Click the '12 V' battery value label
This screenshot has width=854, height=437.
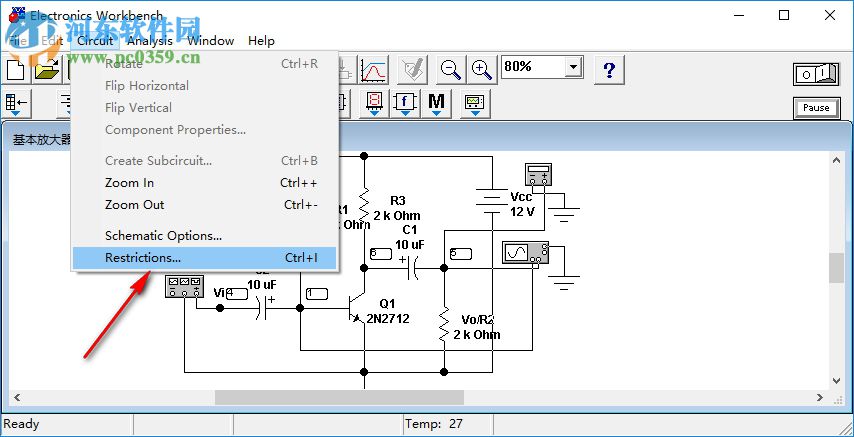(x=523, y=212)
